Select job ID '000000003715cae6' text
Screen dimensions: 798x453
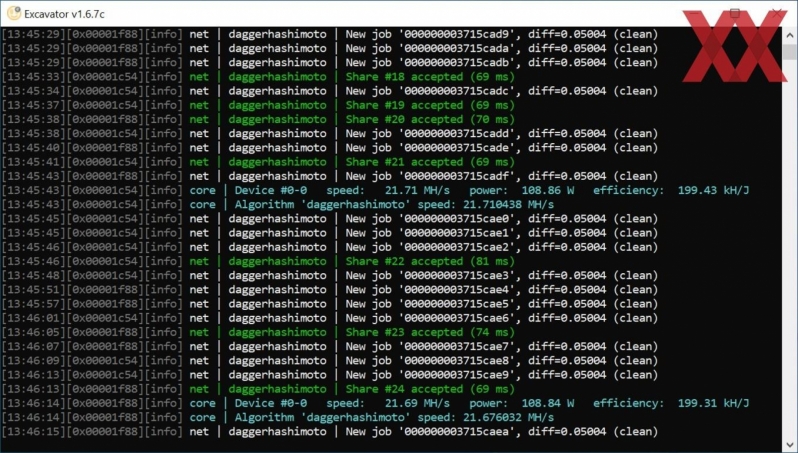tap(461, 318)
